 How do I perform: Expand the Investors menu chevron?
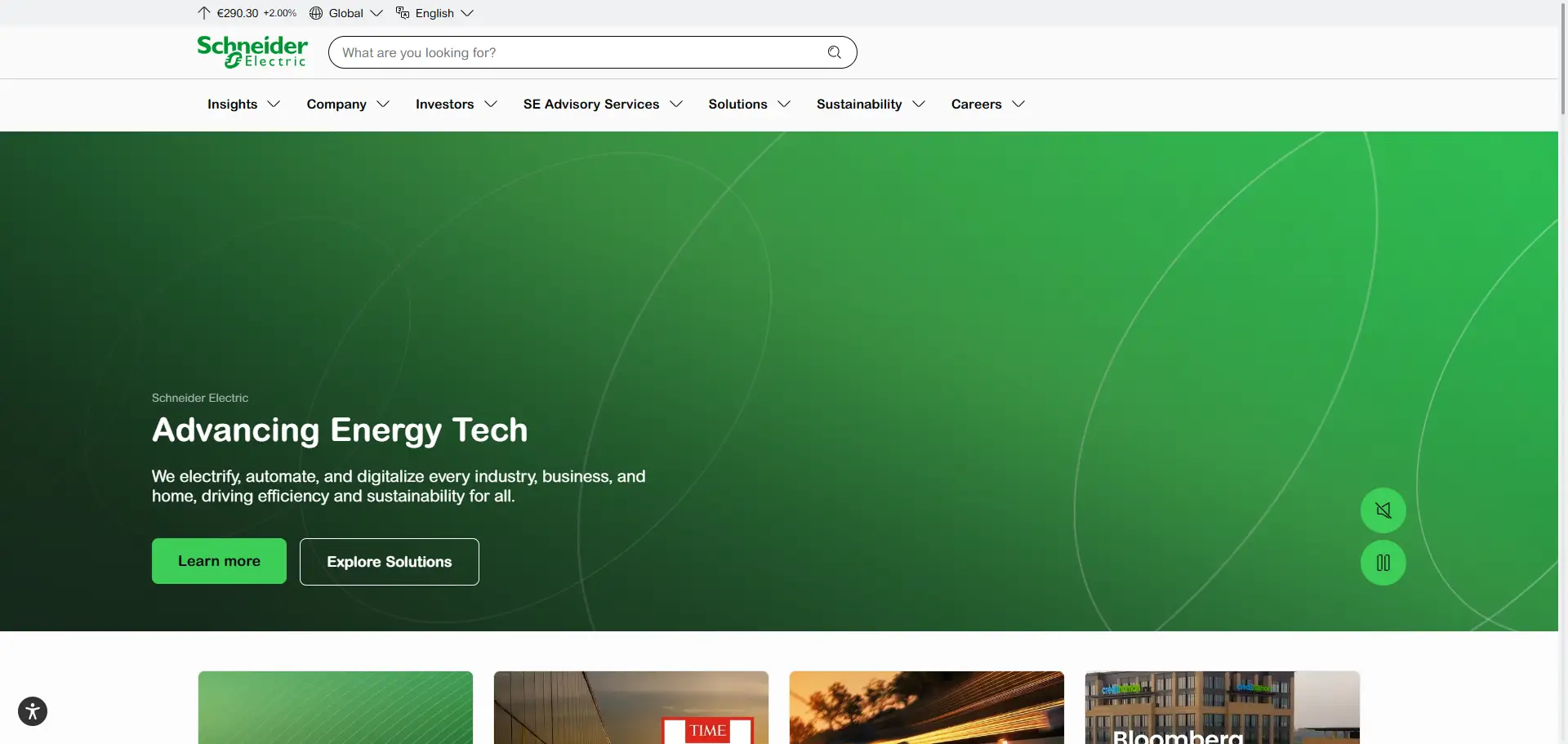(x=491, y=105)
